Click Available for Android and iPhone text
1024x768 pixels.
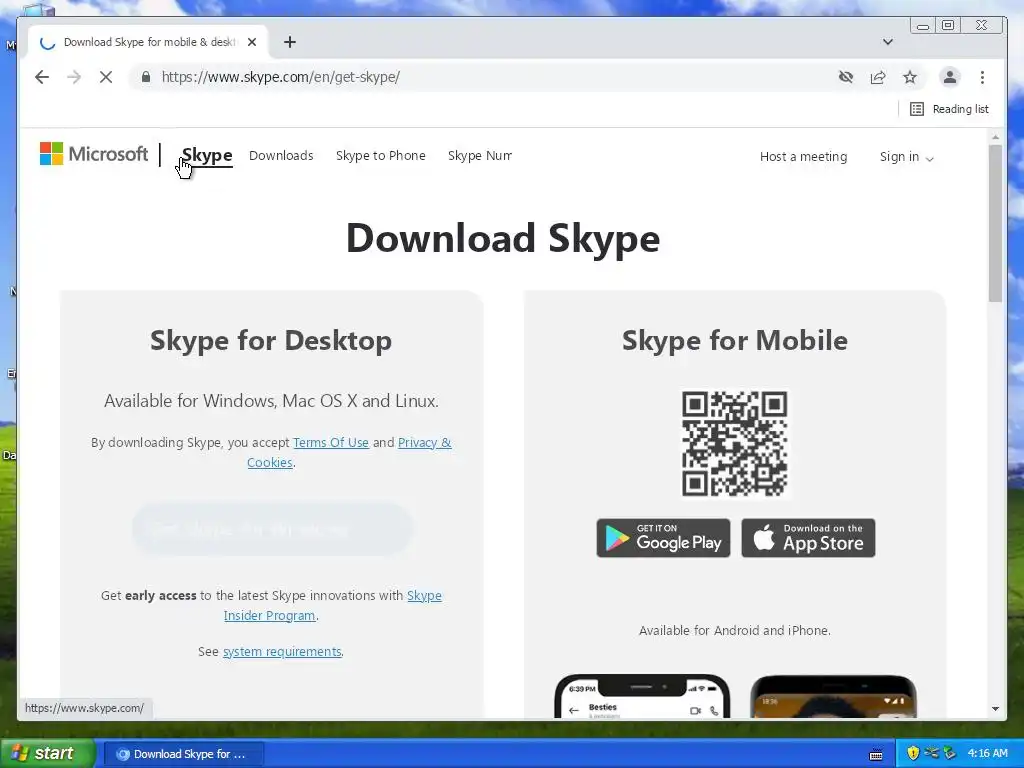(x=735, y=630)
